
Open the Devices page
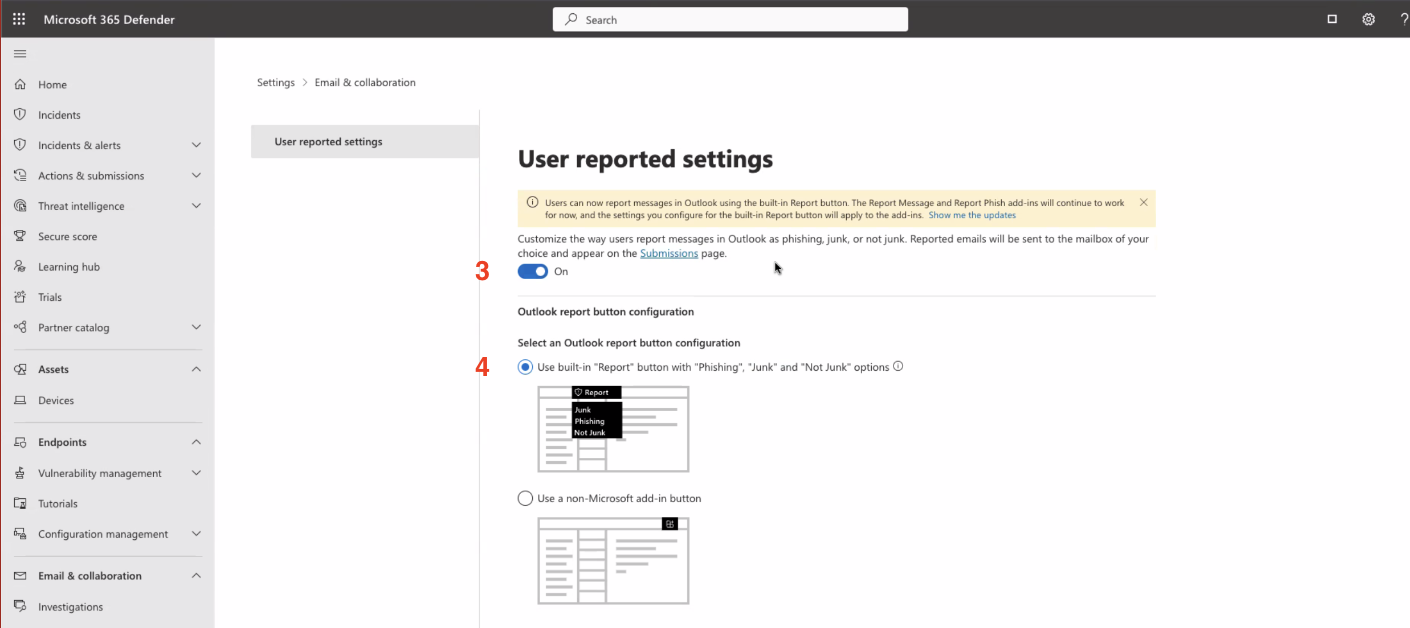pyautogui.click(x=57, y=400)
